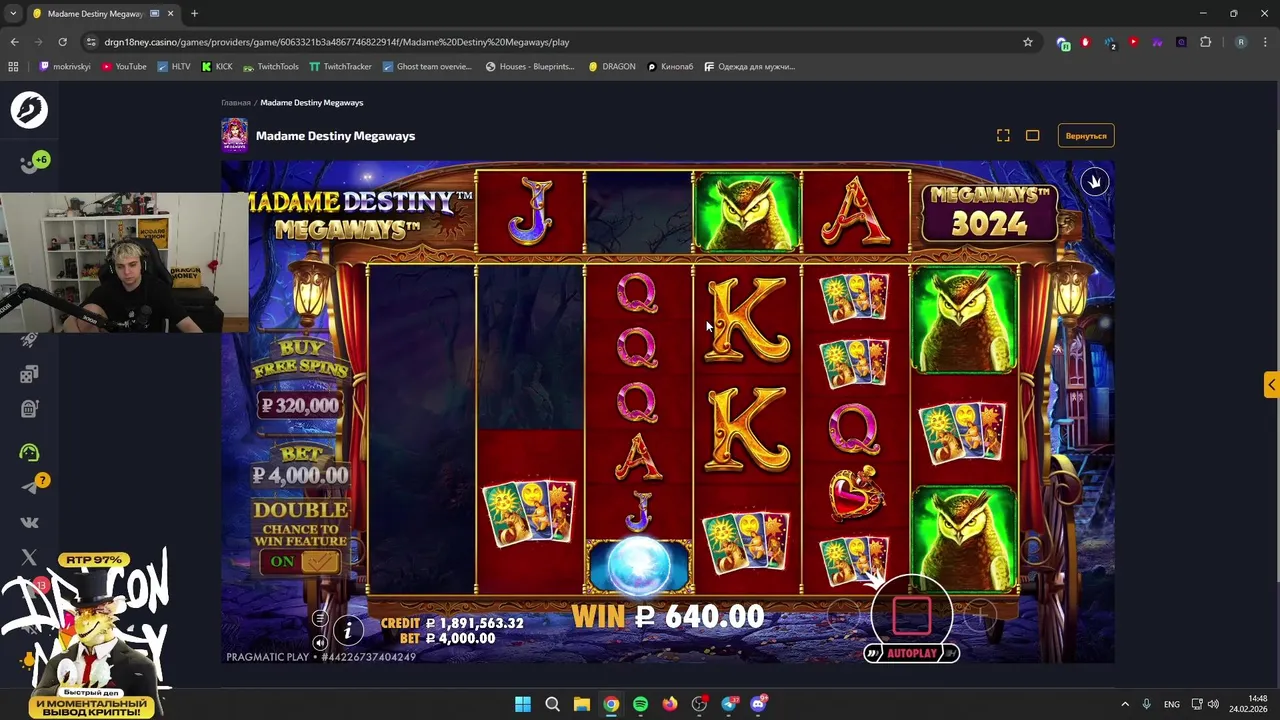Screen dimensions: 1280x720
Task: Open the Chrome extensions puzzle icon
Action: [x=1205, y=42]
